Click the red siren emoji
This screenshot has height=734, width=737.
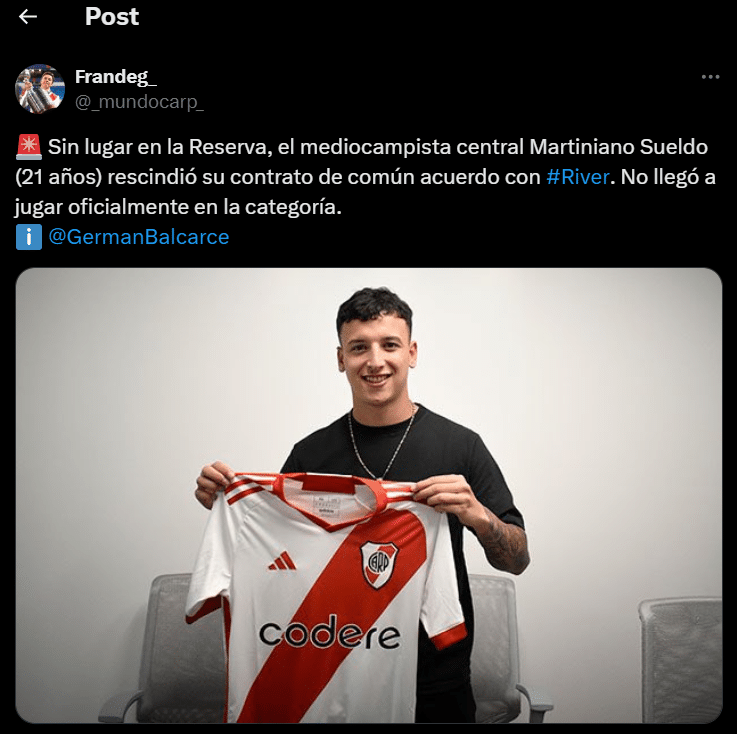[x=29, y=147]
